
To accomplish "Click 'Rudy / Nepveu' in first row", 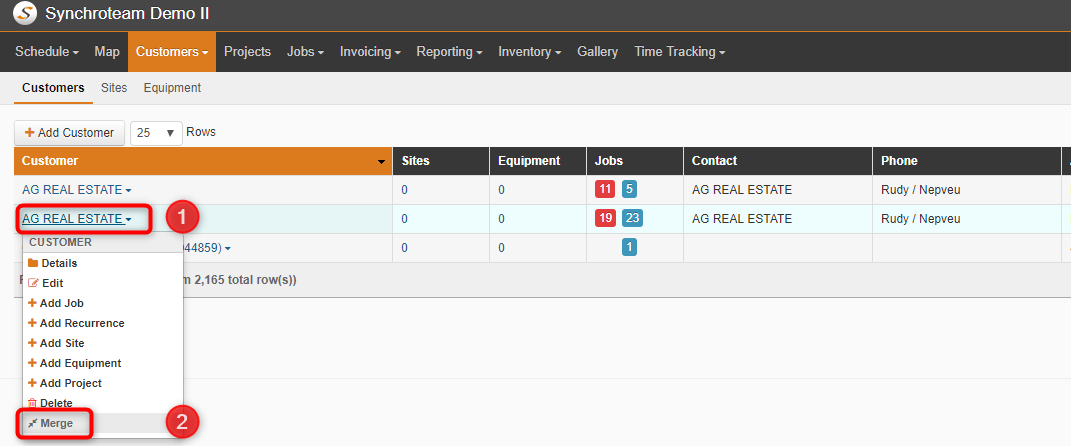I will (921, 190).
